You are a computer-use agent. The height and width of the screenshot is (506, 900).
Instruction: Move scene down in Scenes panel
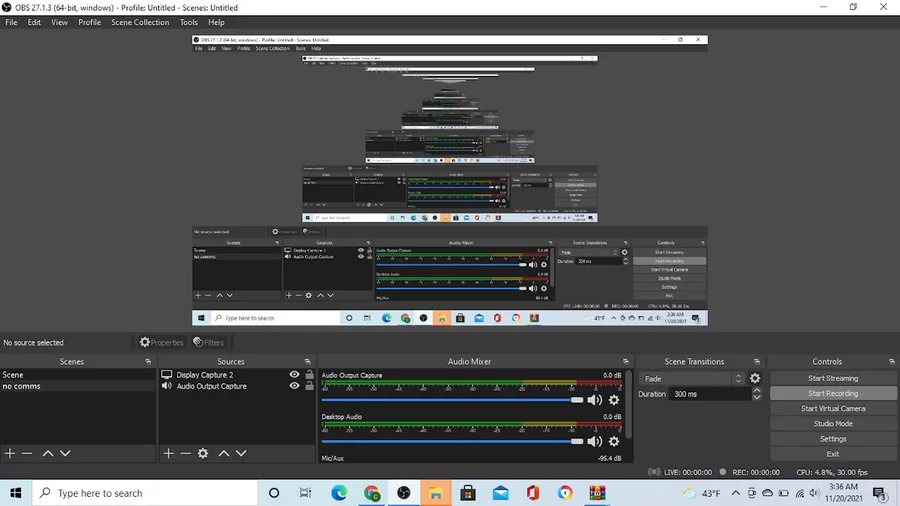pos(65,453)
